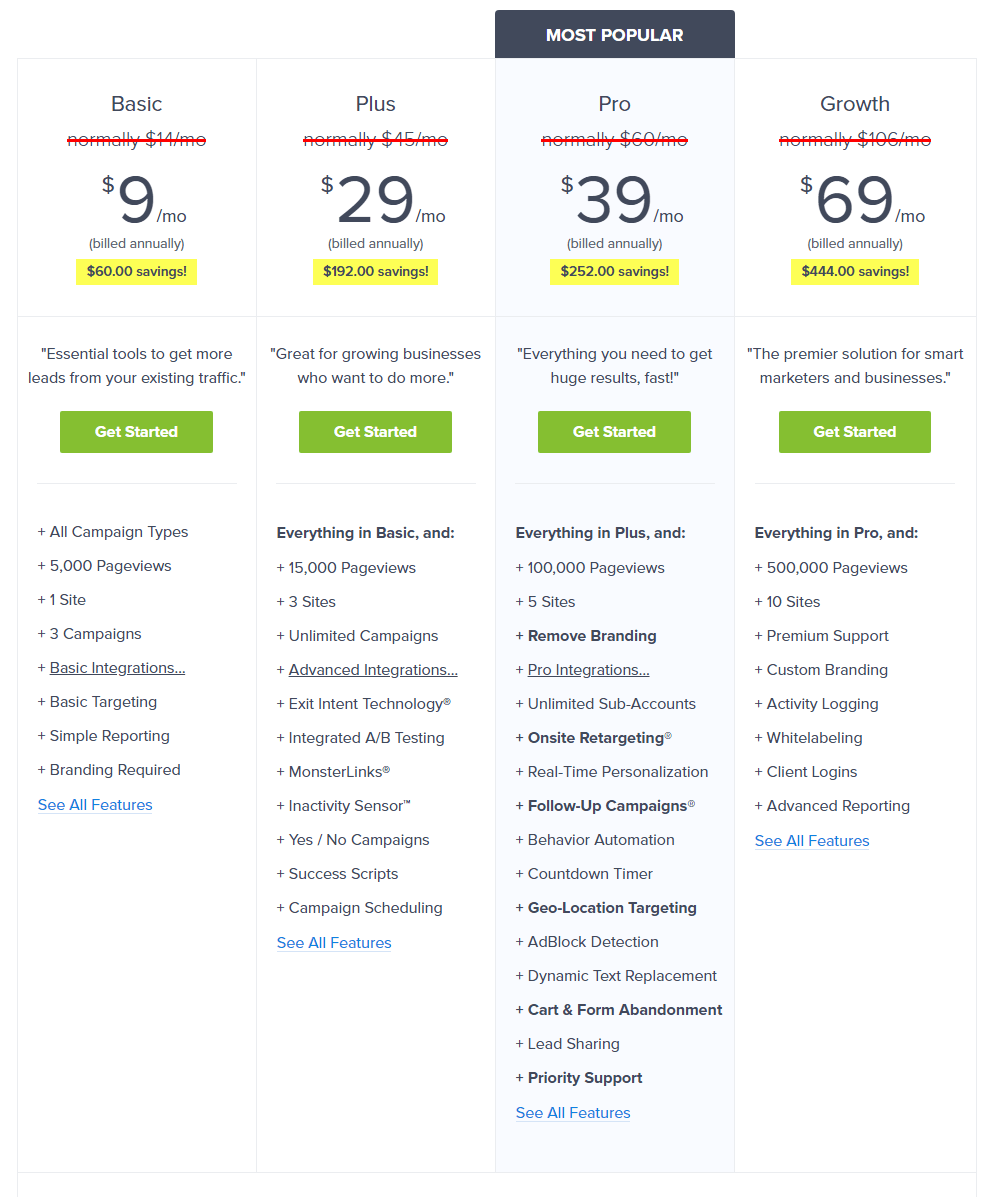Click the $192.00 savings badge under Plus
The width and height of the screenshot is (999, 1197).
coord(375,271)
